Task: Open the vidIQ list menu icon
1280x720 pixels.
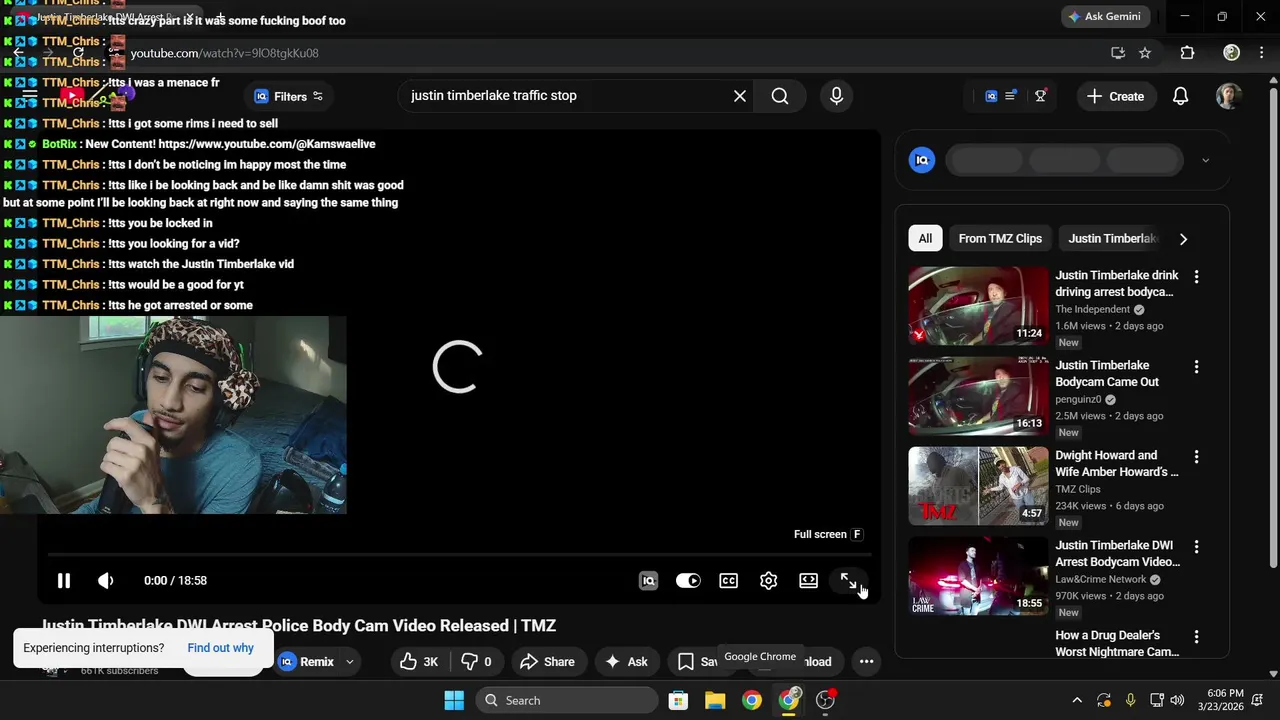Action: [x=1011, y=95]
